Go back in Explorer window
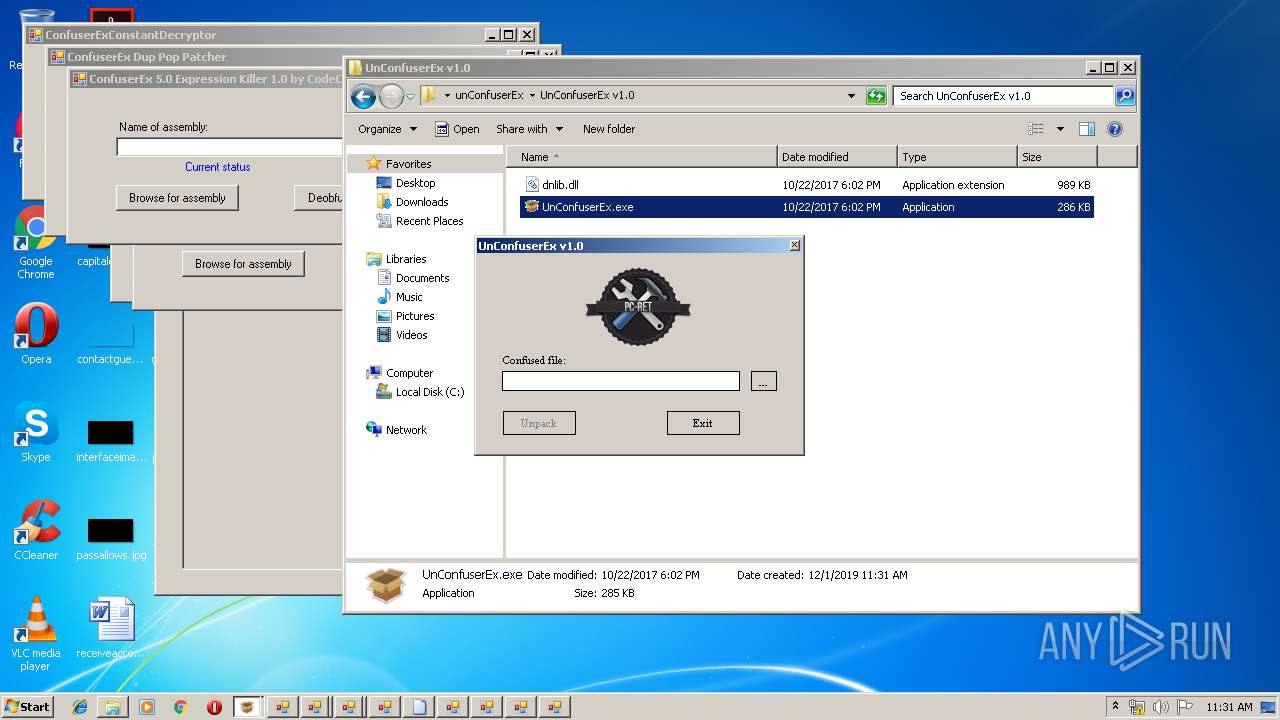1280x720 pixels. point(363,96)
